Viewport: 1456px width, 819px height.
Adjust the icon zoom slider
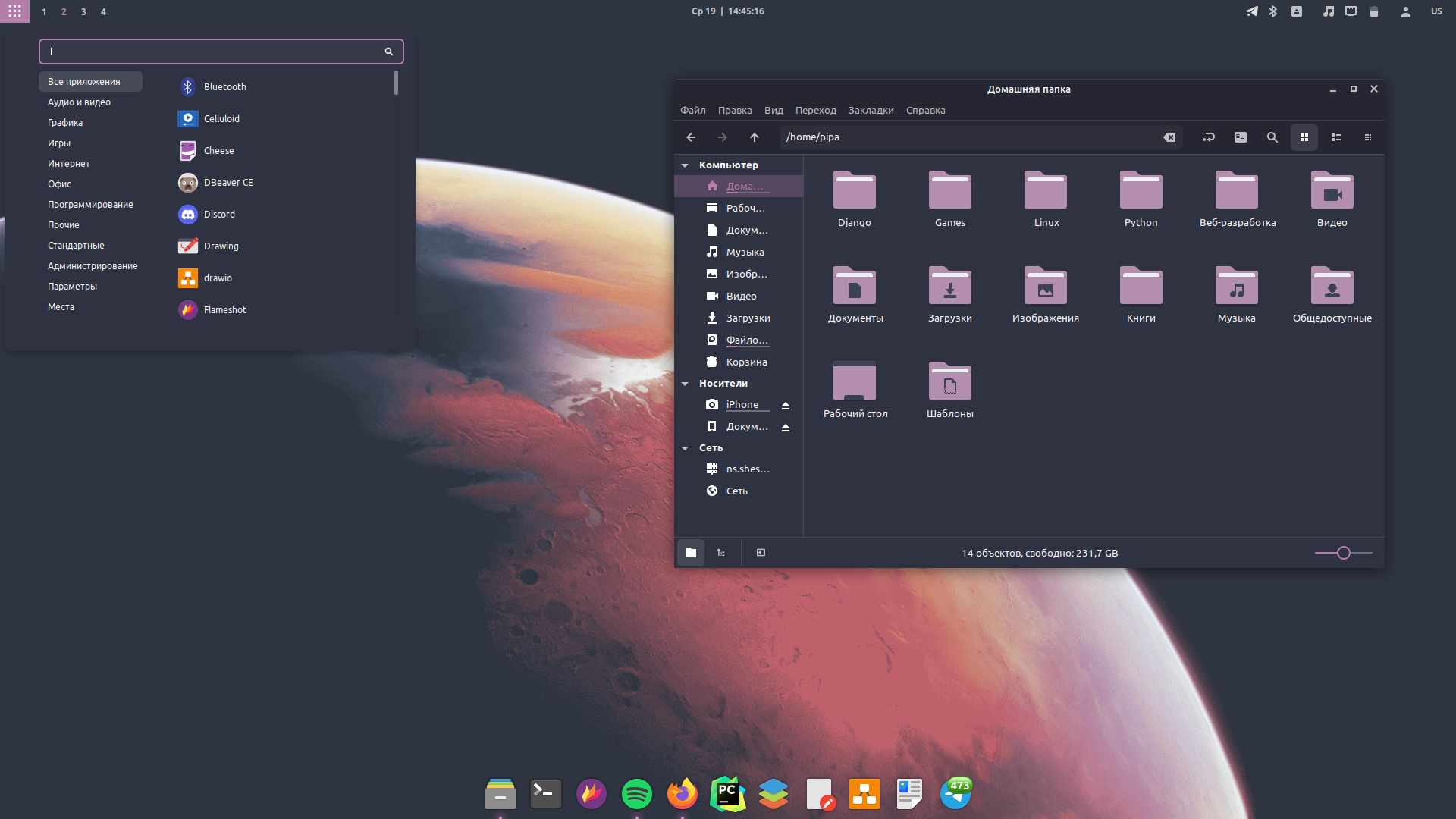(x=1343, y=553)
